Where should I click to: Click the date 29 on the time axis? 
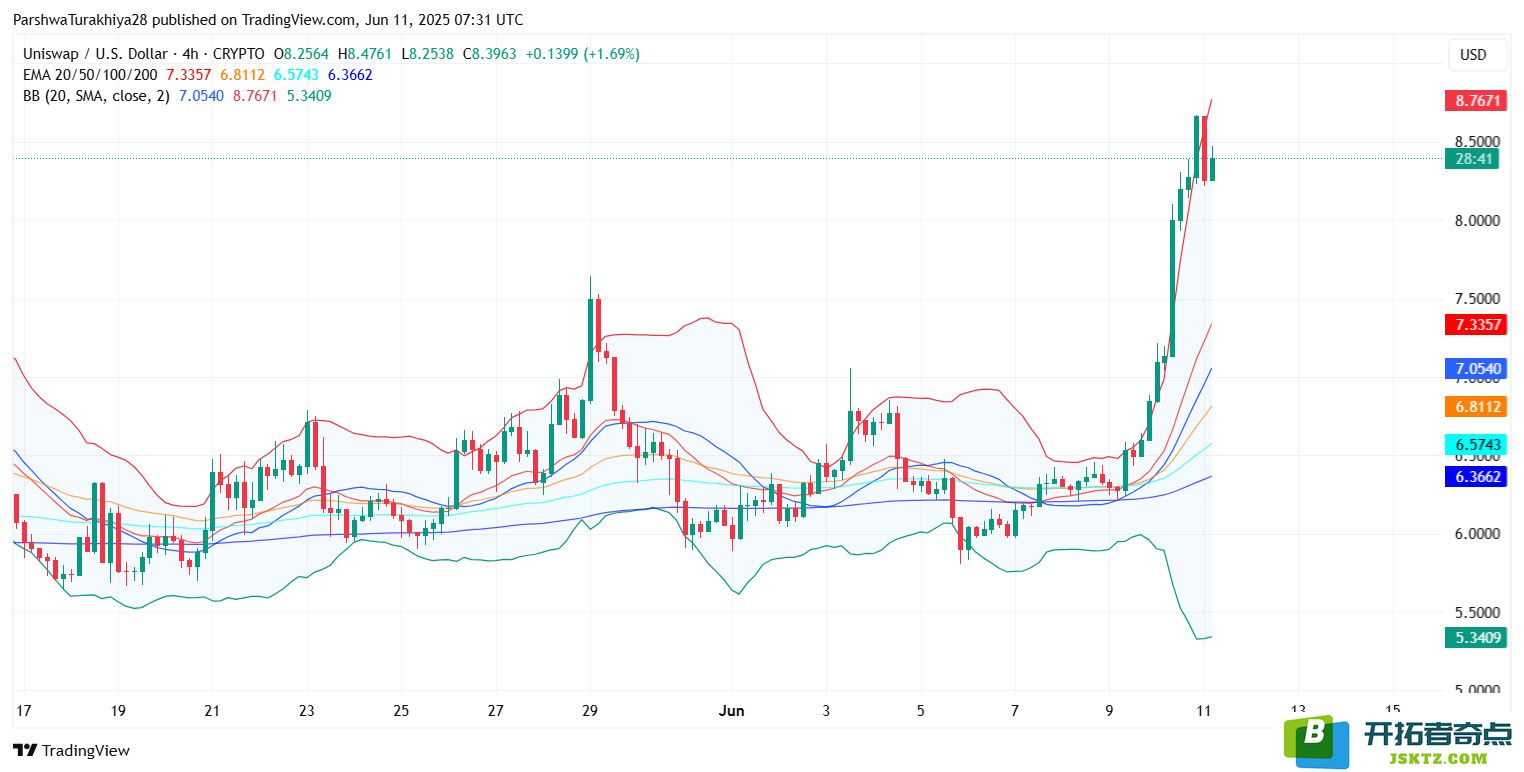tap(589, 711)
